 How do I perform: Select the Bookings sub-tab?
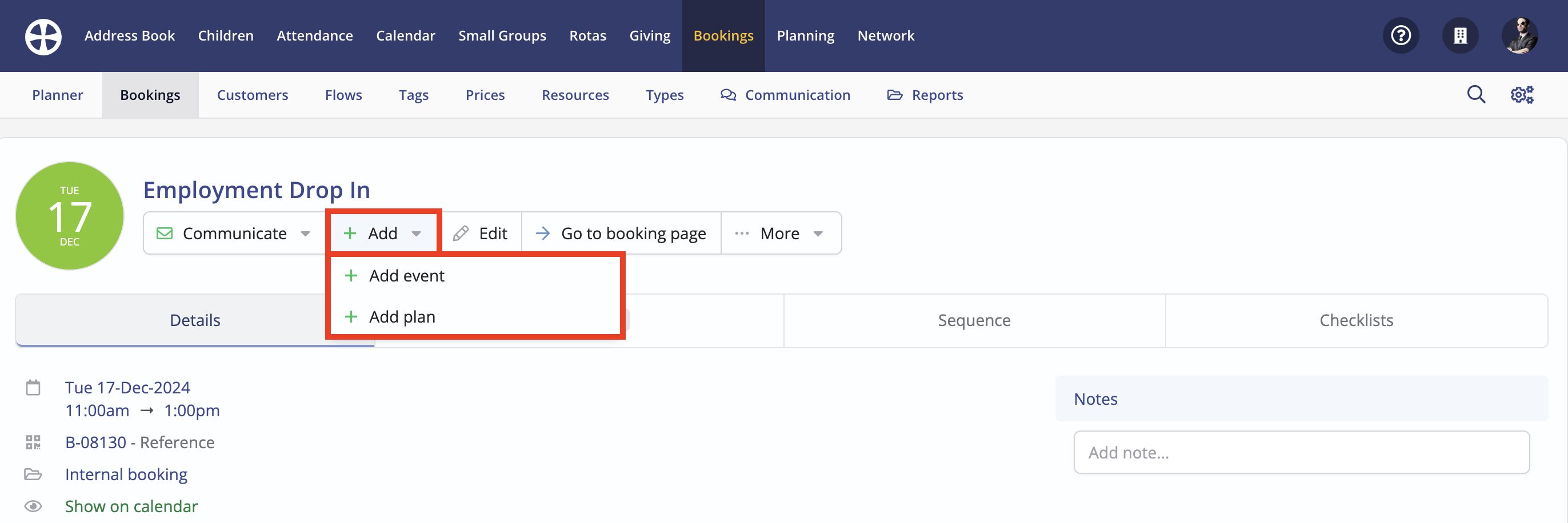pyautogui.click(x=150, y=95)
